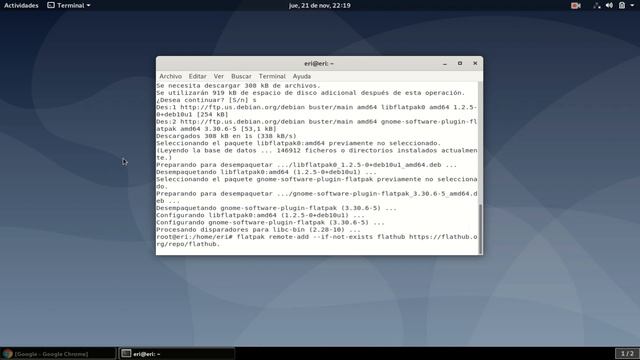
Task: Open the Editar menu
Action: click(198, 76)
